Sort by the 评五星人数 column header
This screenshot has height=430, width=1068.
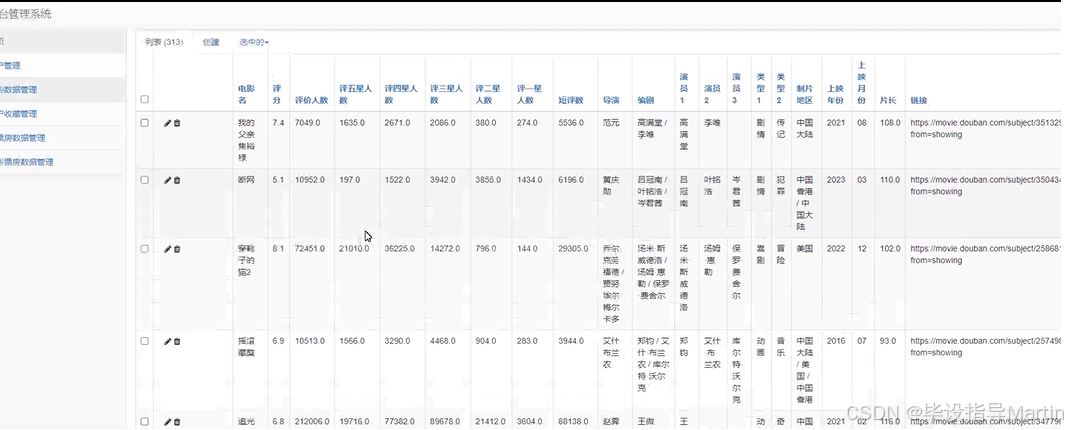click(356, 94)
